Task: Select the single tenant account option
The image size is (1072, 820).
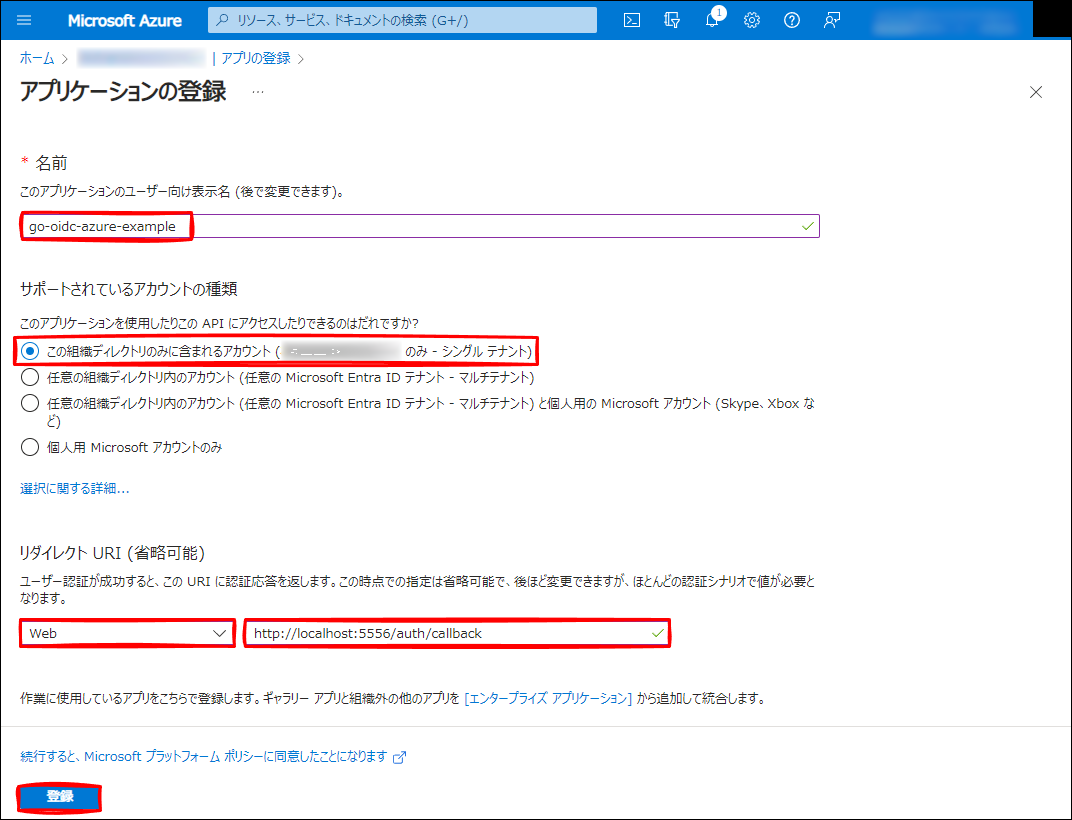Action: pyautogui.click(x=30, y=352)
